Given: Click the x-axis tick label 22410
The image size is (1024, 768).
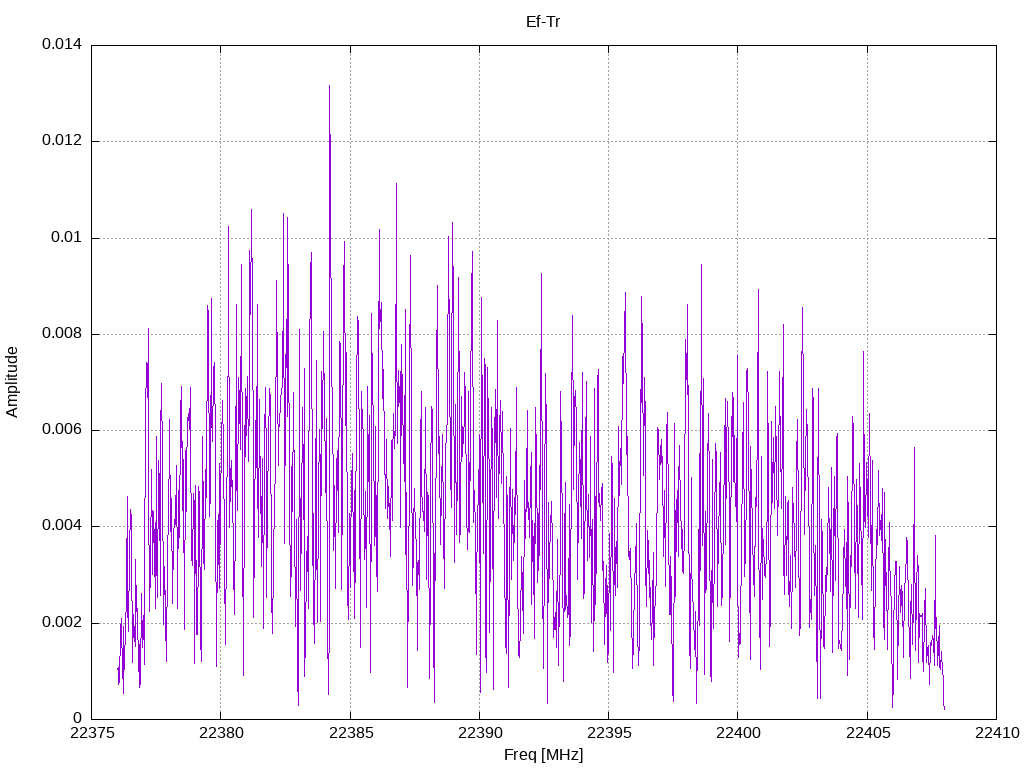Looking at the screenshot, I should pos(997,733).
